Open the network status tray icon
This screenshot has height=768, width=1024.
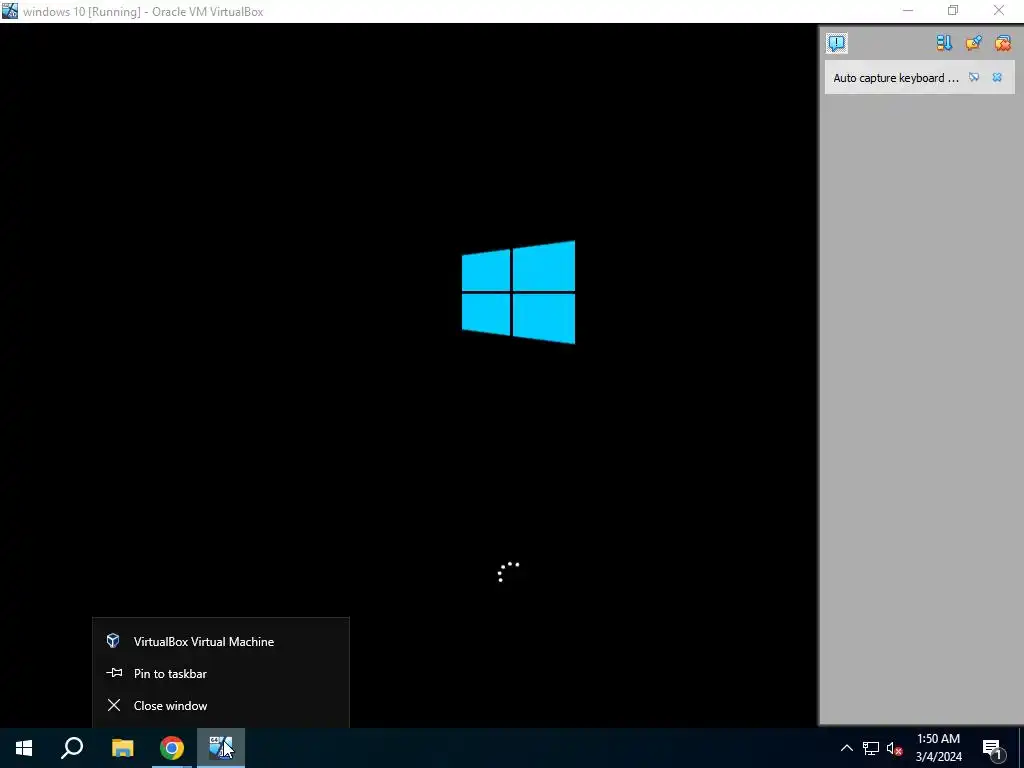(x=871, y=748)
